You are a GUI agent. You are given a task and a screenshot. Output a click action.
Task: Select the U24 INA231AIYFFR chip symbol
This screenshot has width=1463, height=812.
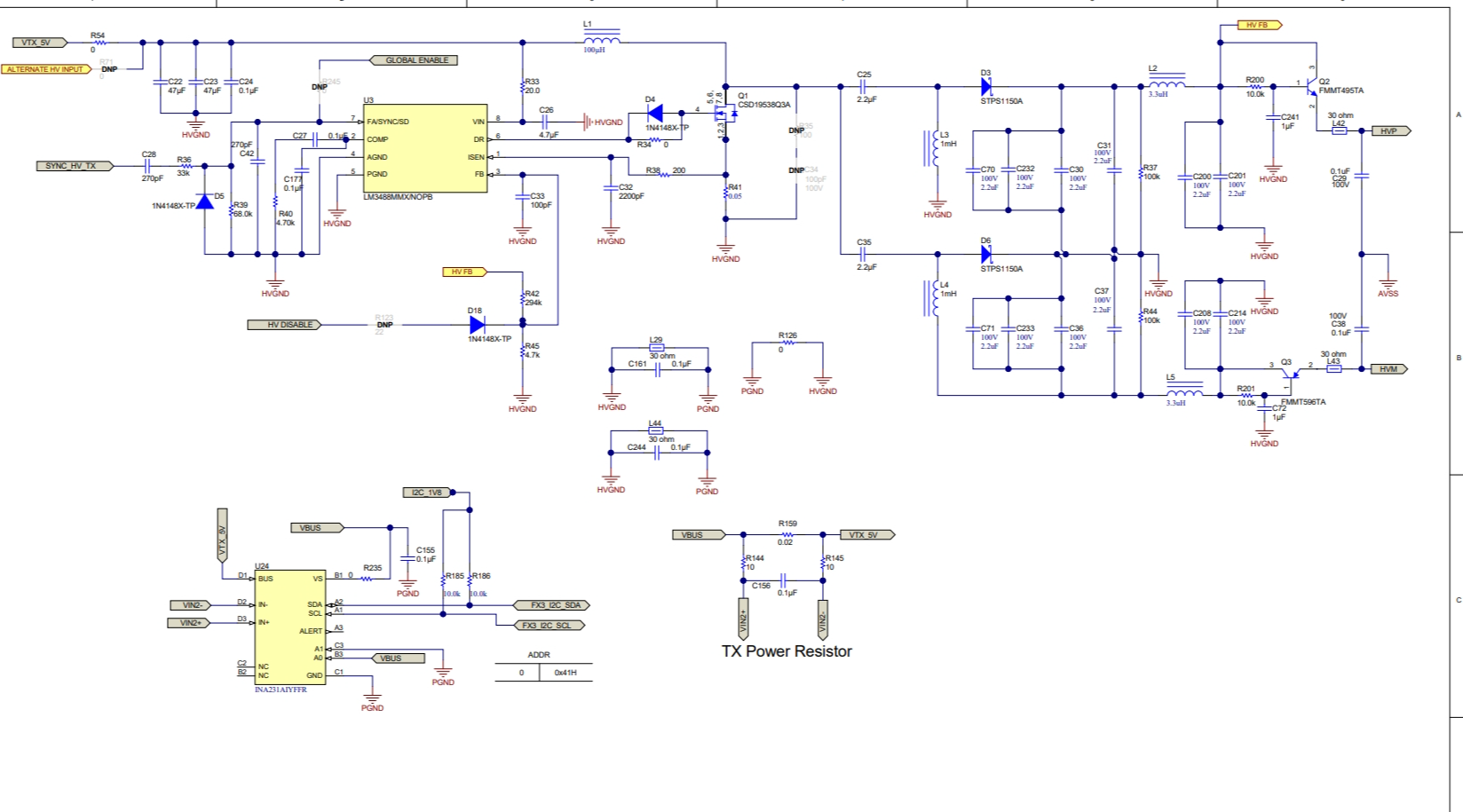point(289,627)
